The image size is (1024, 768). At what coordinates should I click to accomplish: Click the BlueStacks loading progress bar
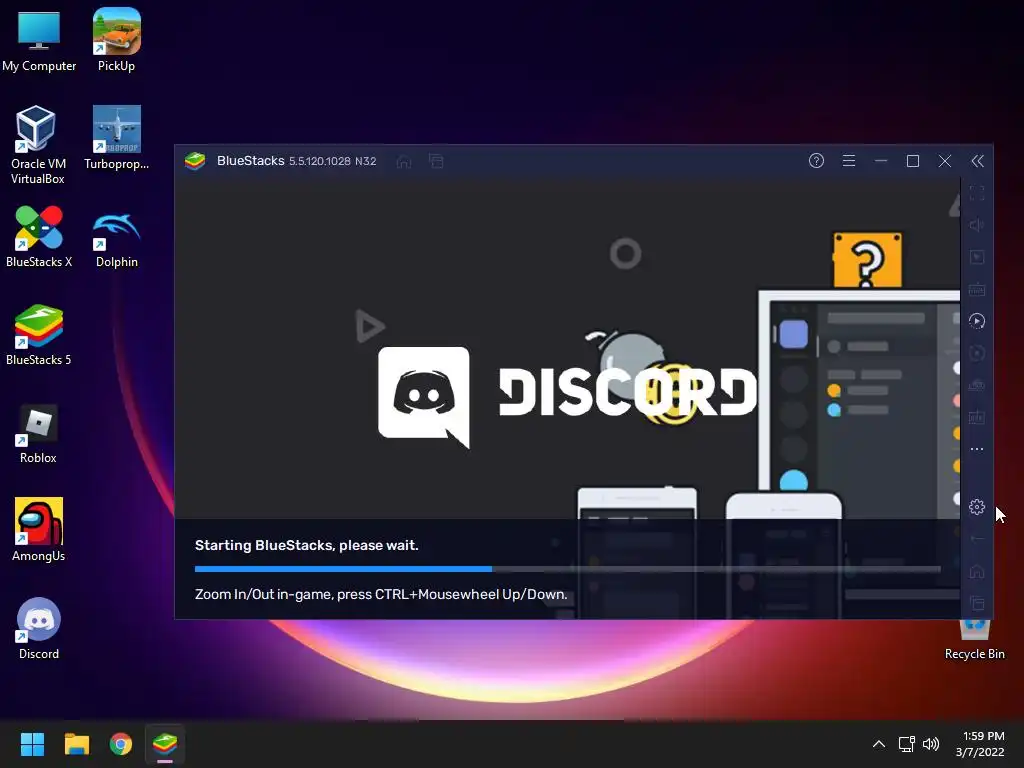point(568,569)
